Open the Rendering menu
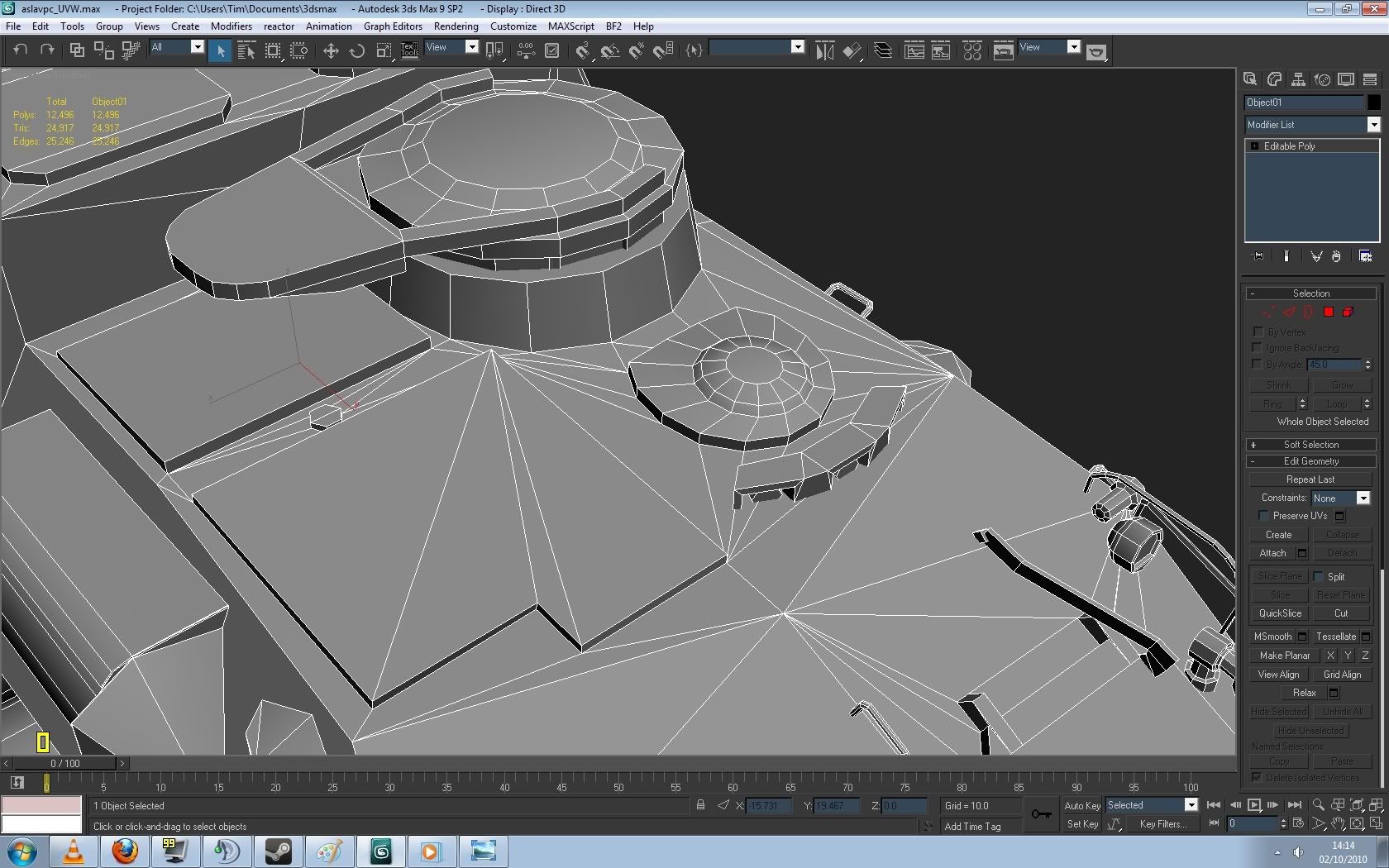The image size is (1389, 868). 456,26
